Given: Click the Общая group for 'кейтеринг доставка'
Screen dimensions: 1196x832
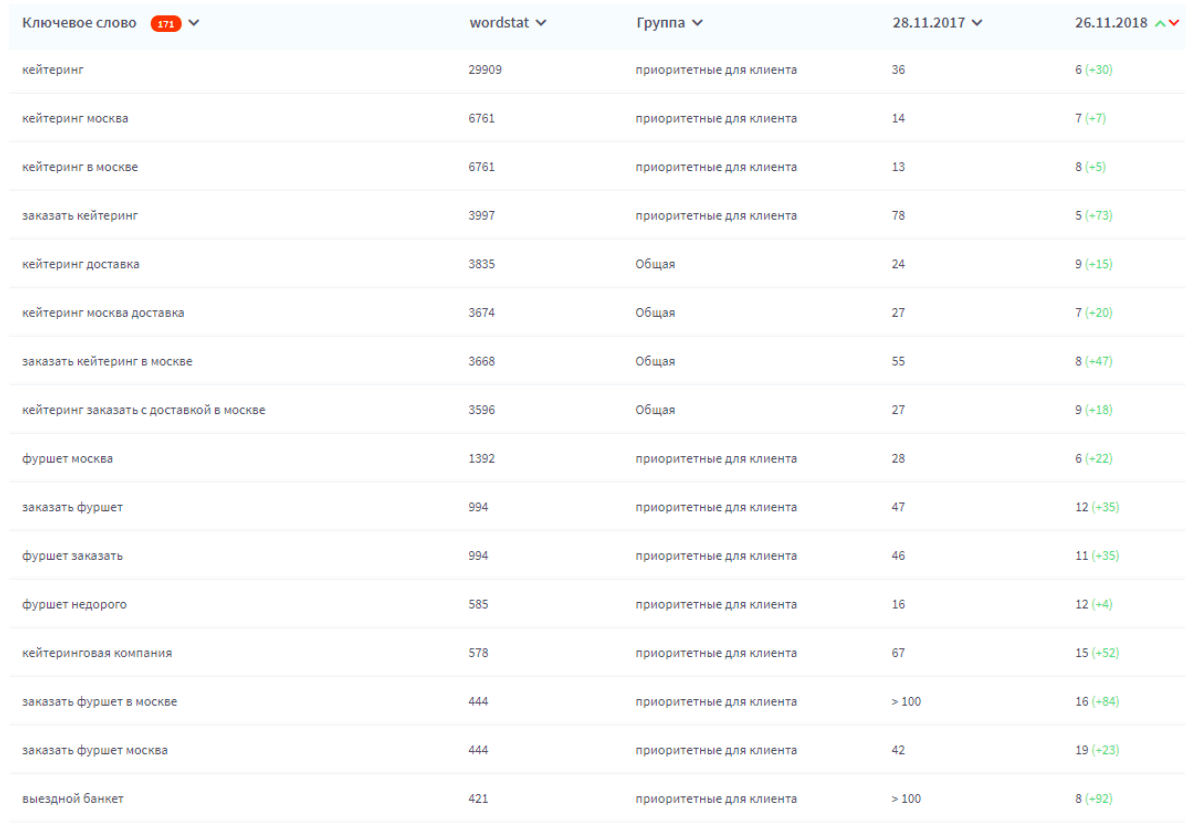Looking at the screenshot, I should tap(655, 265).
